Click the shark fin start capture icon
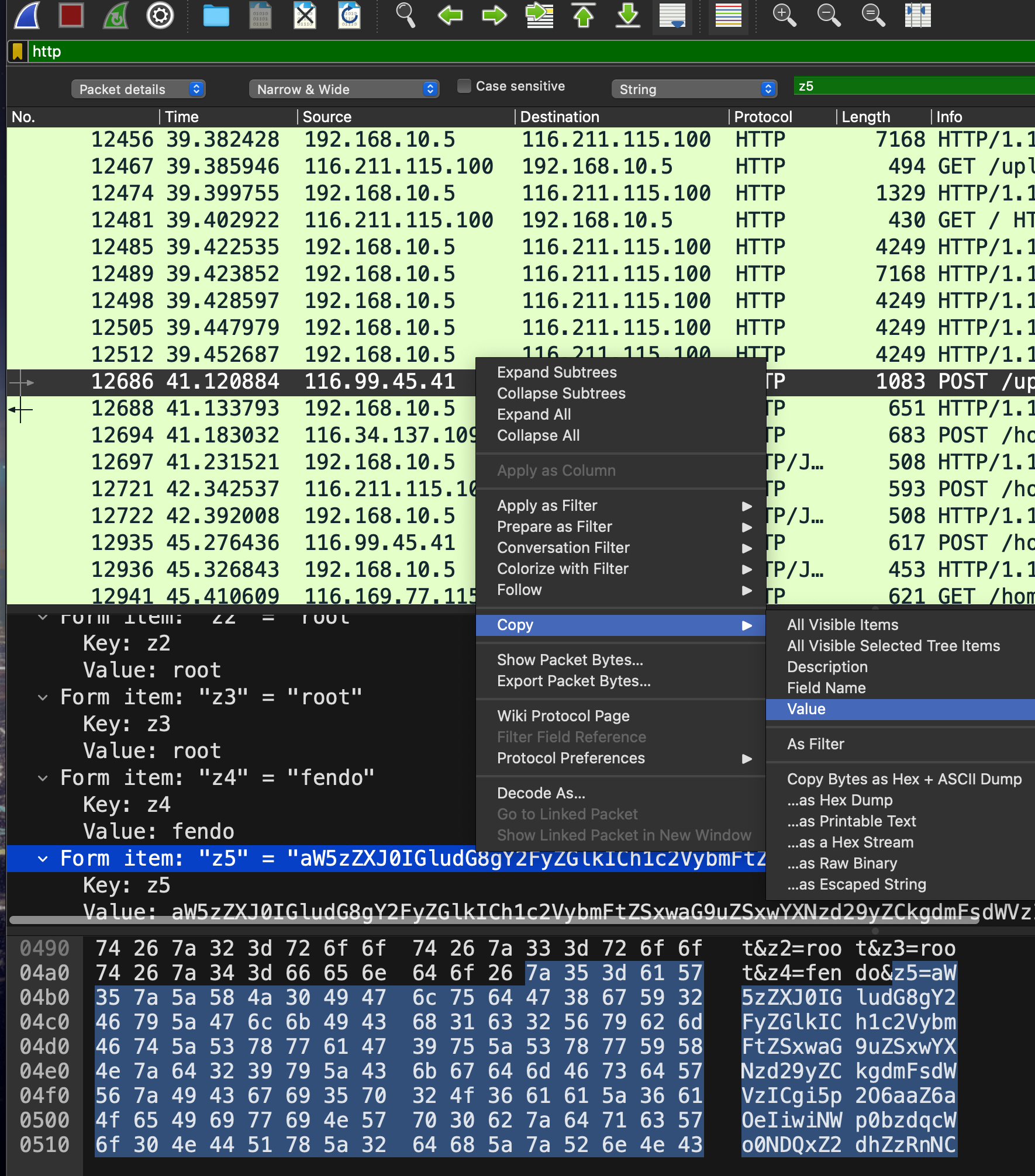The width and height of the screenshot is (1035, 1176). (27, 16)
